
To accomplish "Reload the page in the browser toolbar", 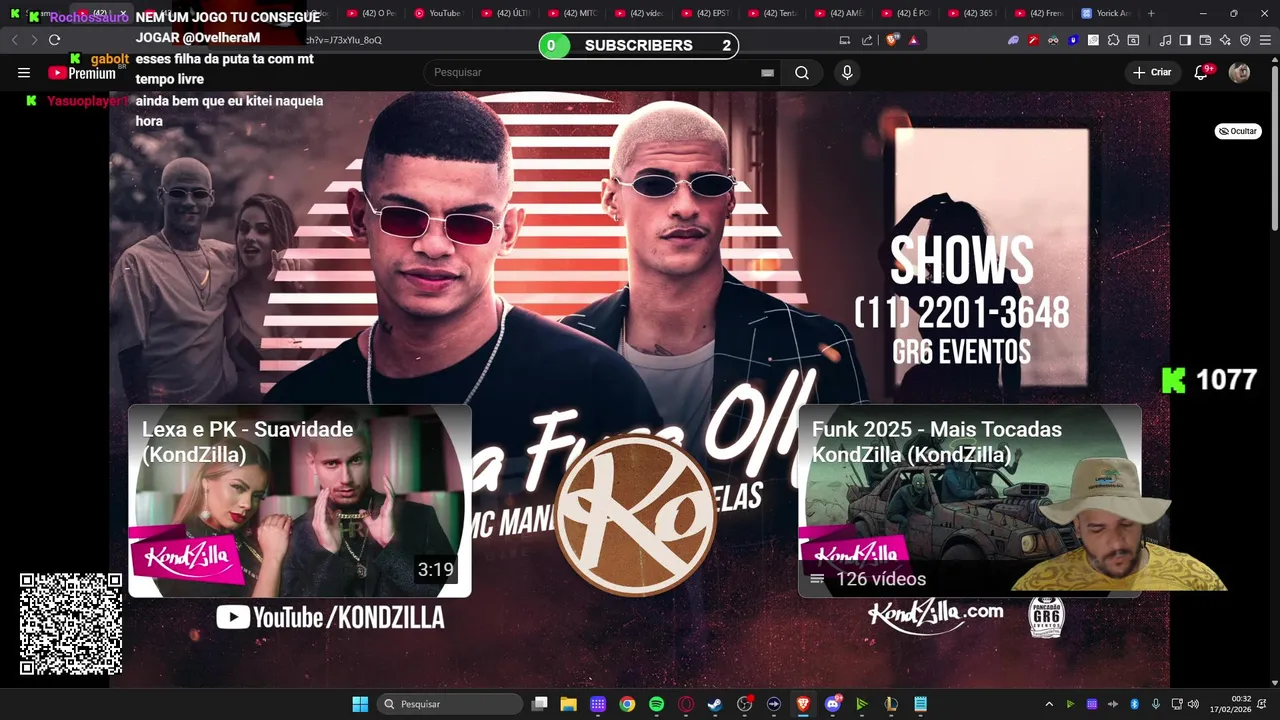I will click(x=55, y=40).
